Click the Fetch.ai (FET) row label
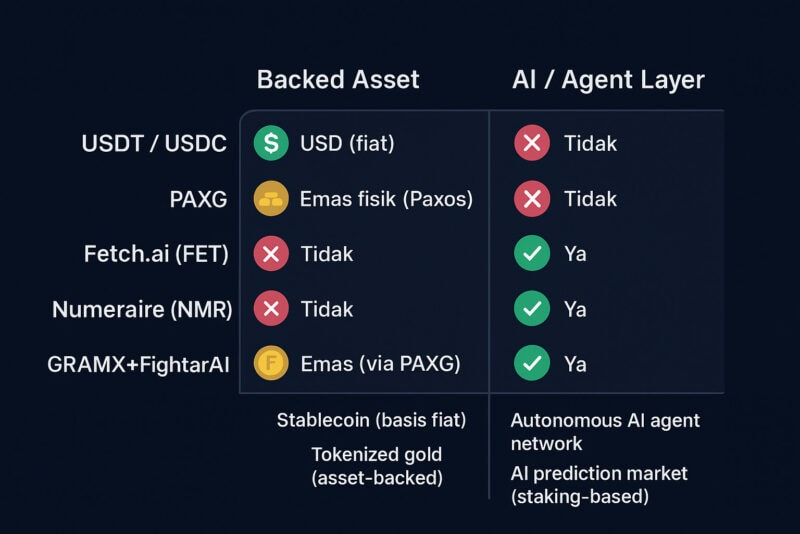 pyautogui.click(x=156, y=254)
